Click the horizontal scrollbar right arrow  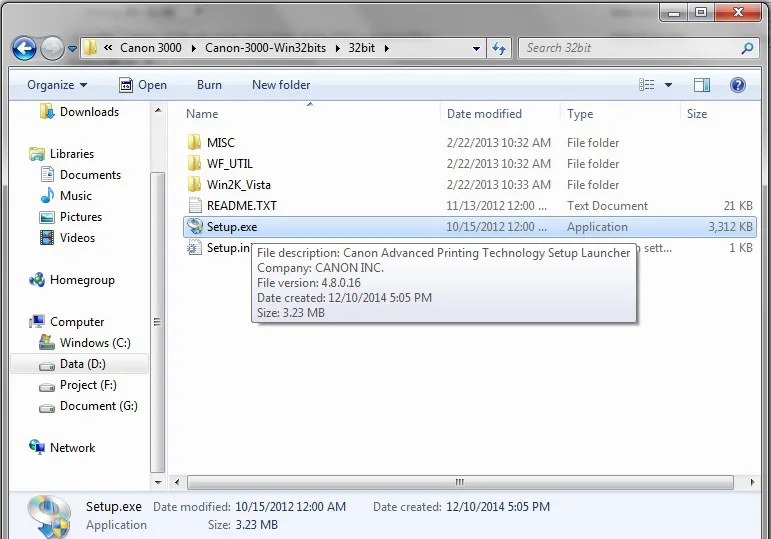click(752, 482)
